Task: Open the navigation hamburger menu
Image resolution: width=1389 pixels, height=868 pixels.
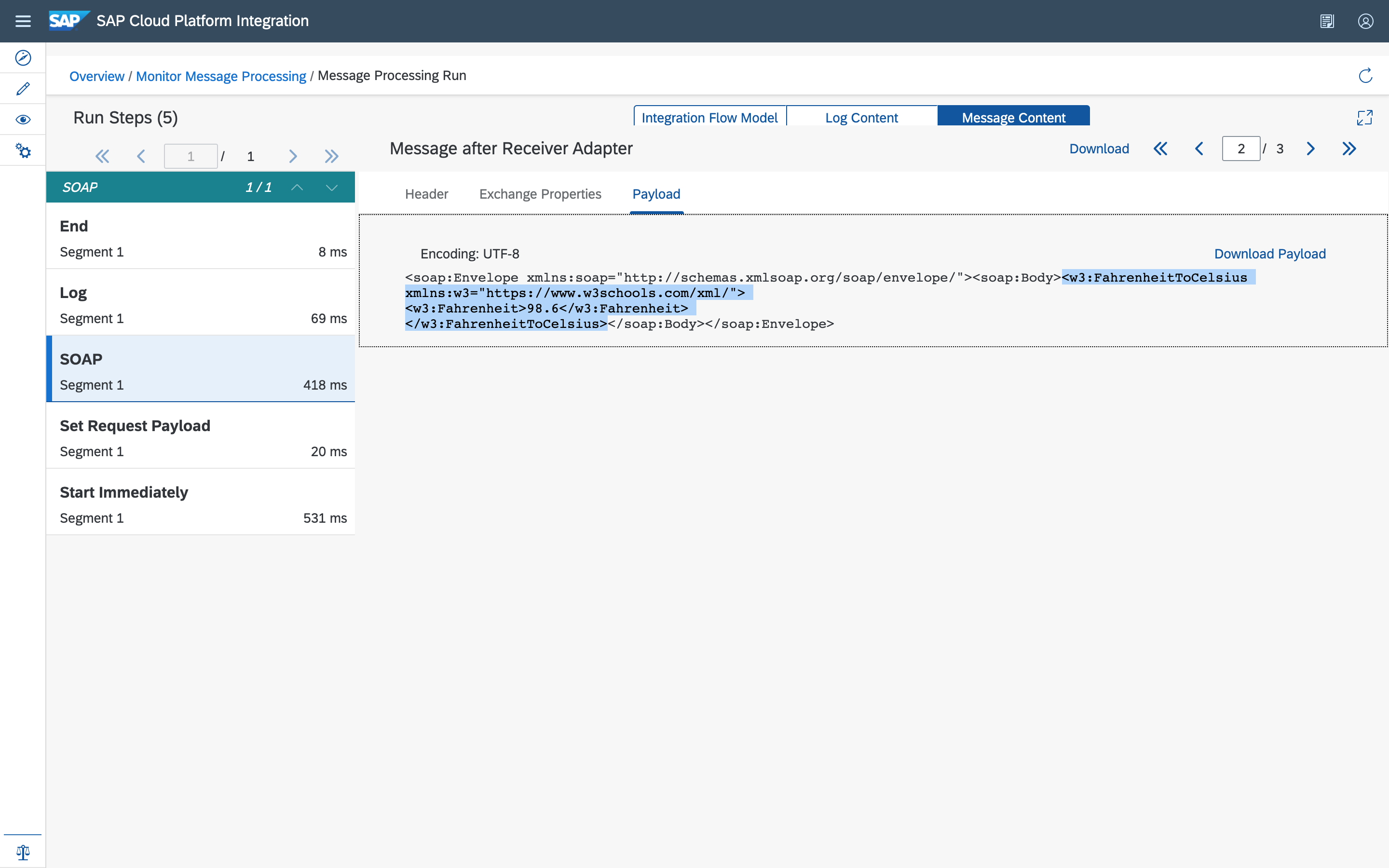Action: coord(23,21)
